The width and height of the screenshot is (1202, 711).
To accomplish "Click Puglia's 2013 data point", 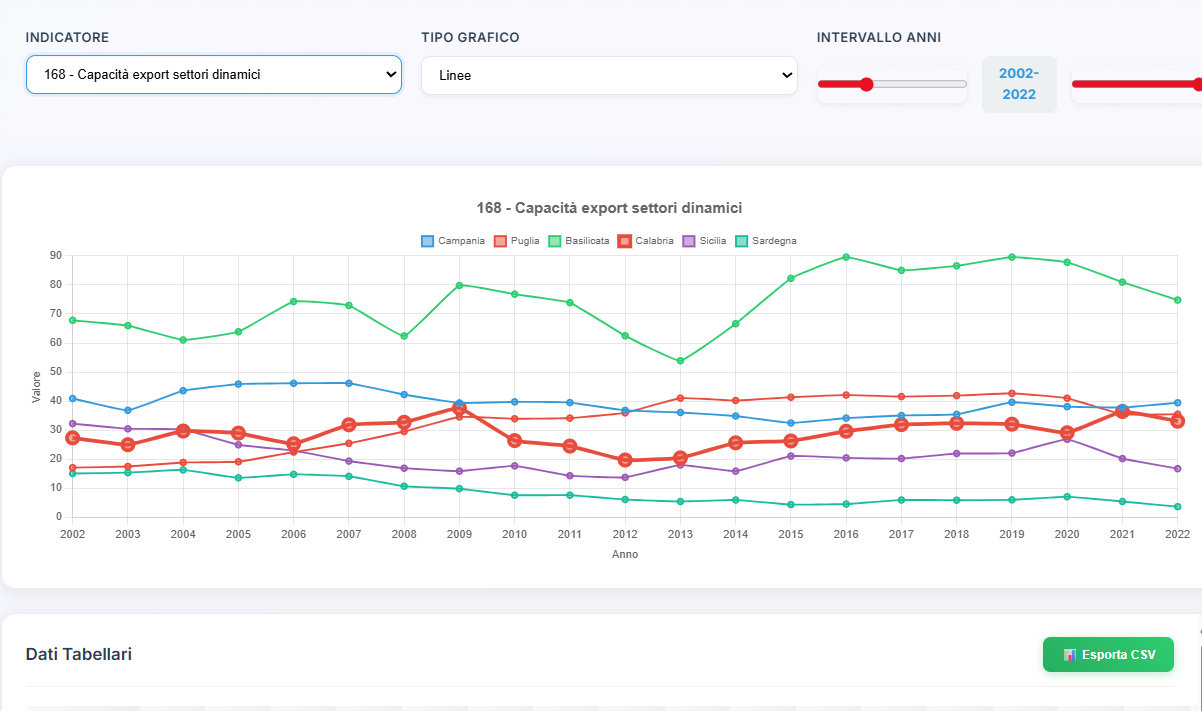I will [x=680, y=398].
